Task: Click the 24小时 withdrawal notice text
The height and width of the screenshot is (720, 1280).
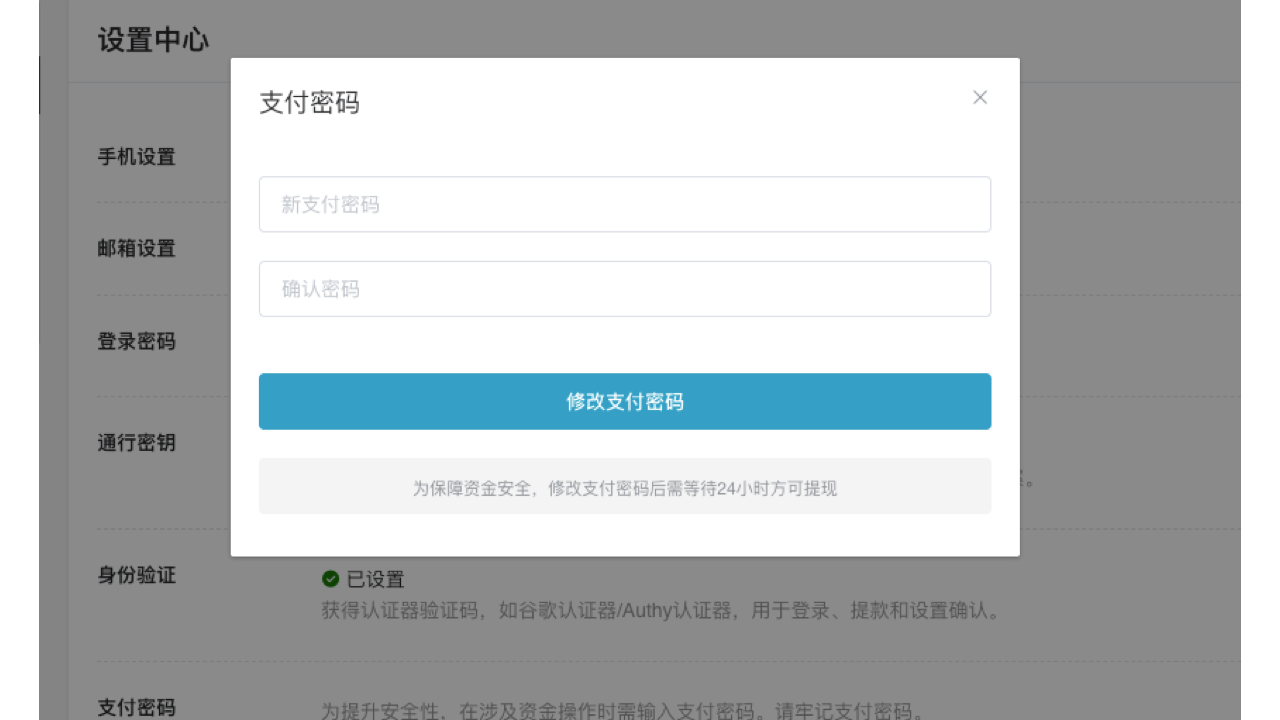Action: [625, 489]
